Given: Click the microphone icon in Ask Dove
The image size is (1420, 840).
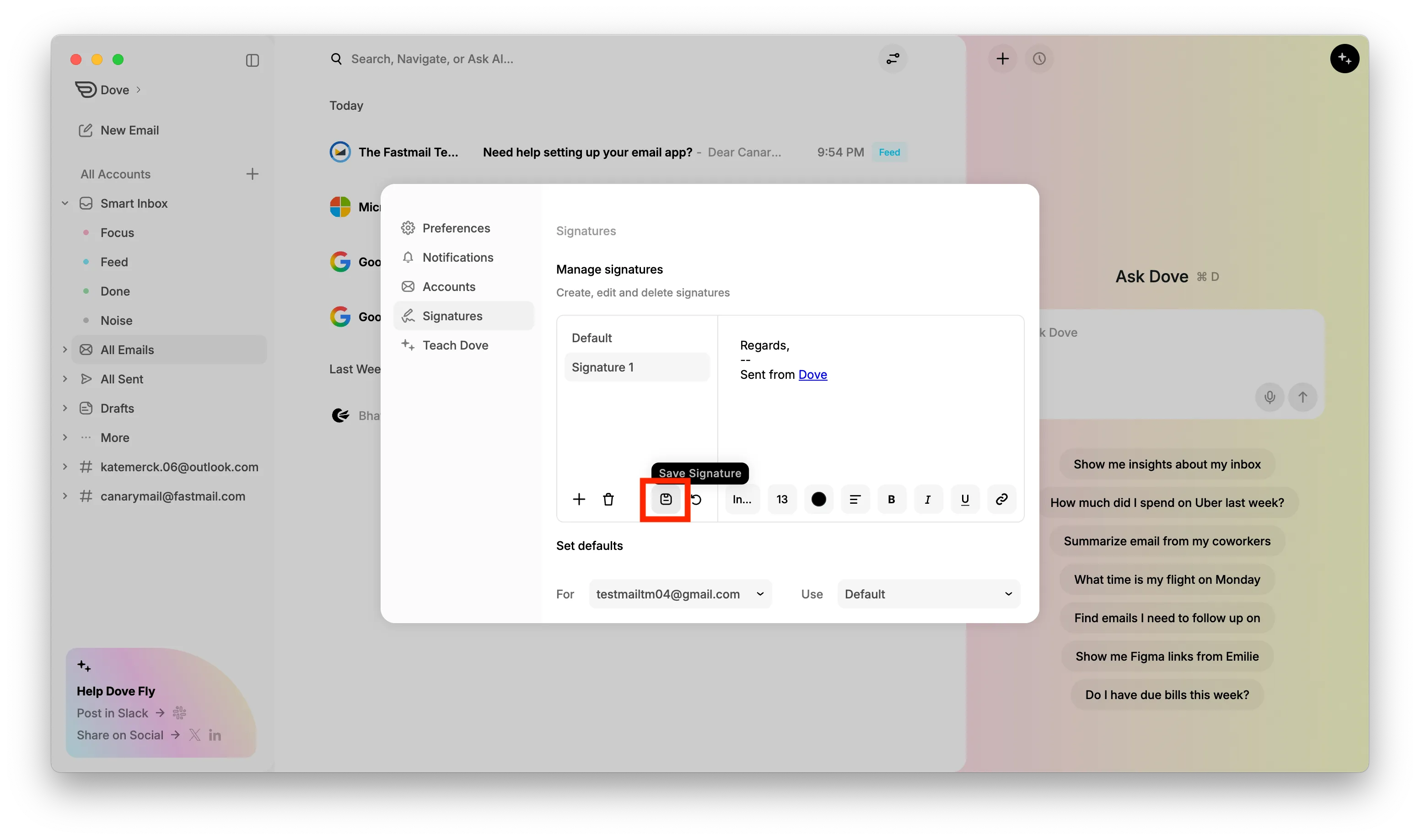Looking at the screenshot, I should click(1269, 397).
